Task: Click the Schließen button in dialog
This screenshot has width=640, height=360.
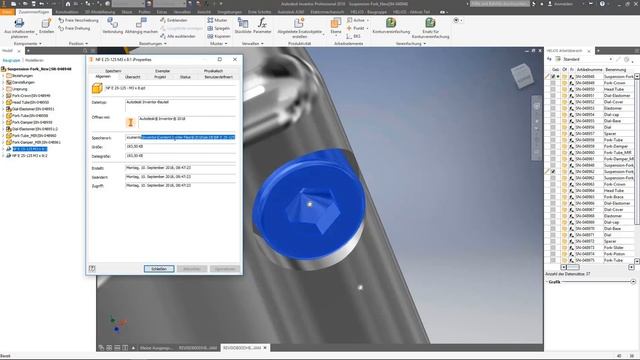Action: click(x=159, y=269)
